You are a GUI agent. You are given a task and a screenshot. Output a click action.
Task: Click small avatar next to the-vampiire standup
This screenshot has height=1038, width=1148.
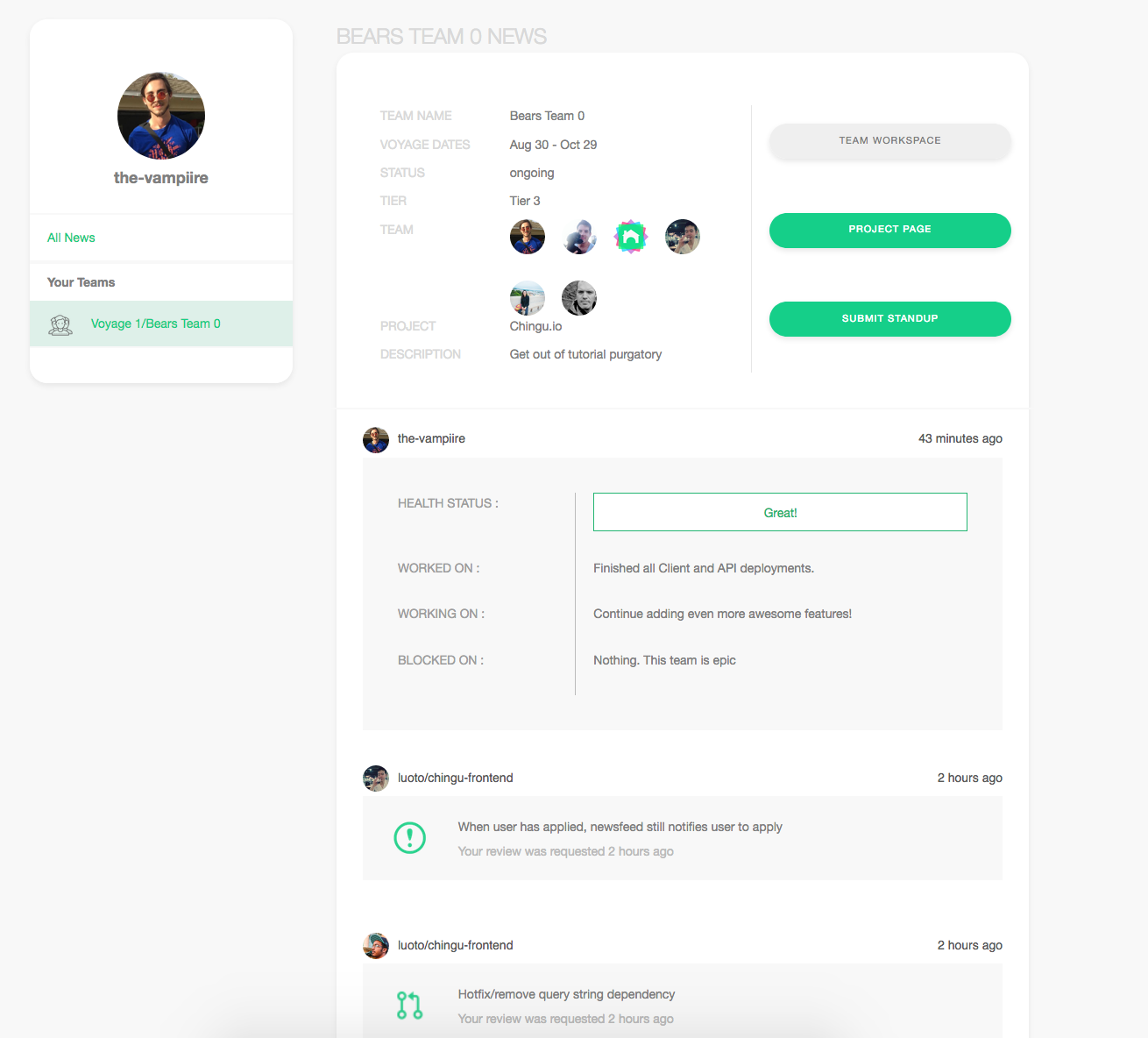tap(376, 439)
